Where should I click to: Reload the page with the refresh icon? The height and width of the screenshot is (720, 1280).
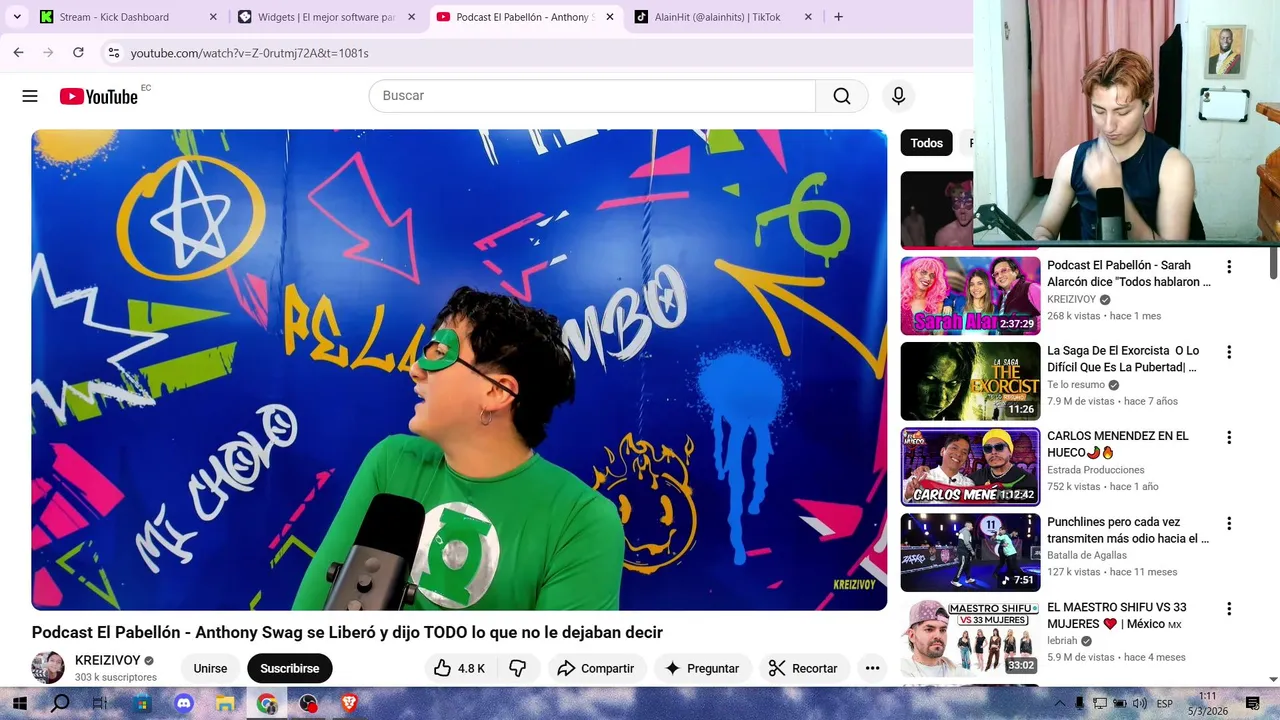[x=78, y=52]
